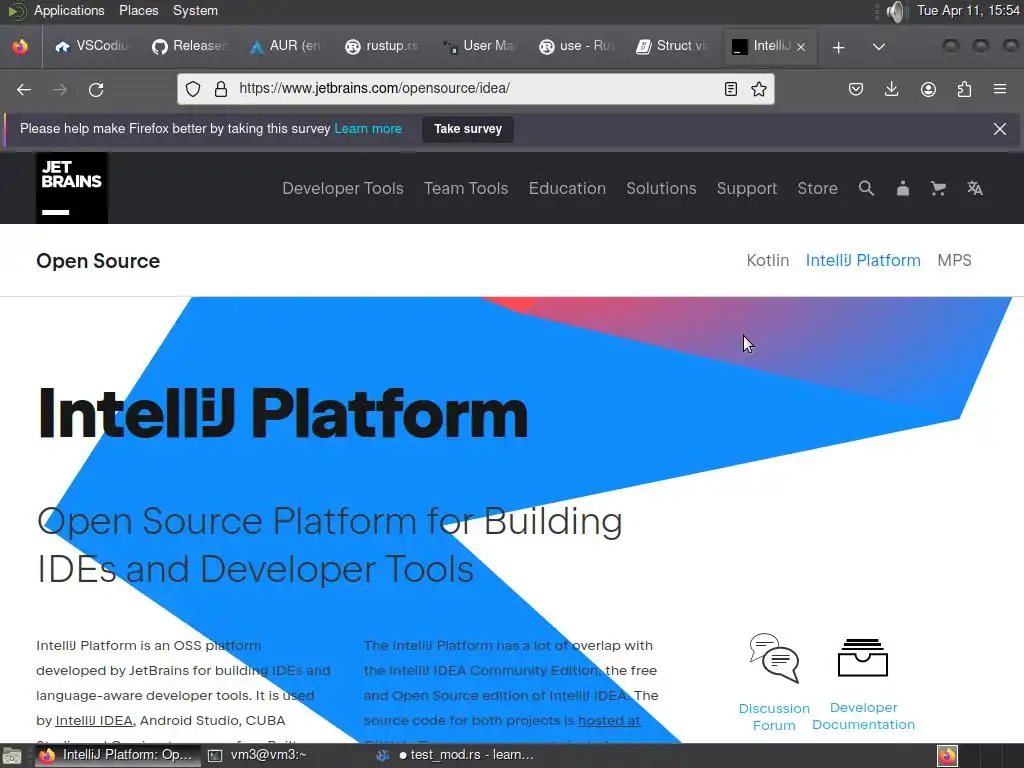Open the Applications menu in top panel
Image resolution: width=1024 pixels, height=768 pixels.
[x=69, y=11]
